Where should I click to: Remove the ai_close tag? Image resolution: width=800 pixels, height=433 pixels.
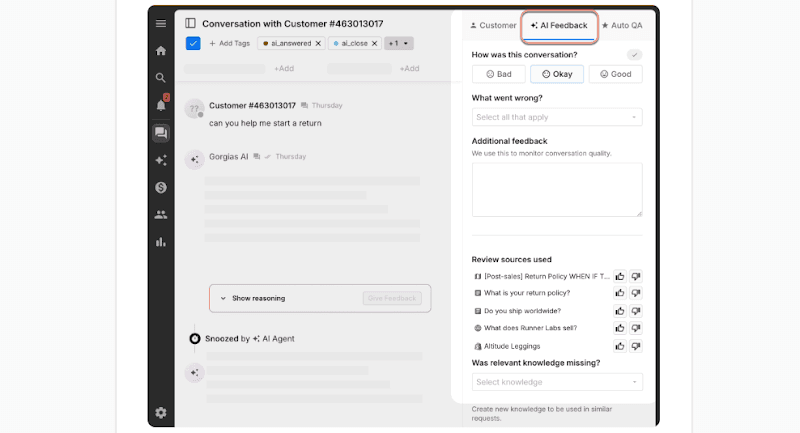374,43
